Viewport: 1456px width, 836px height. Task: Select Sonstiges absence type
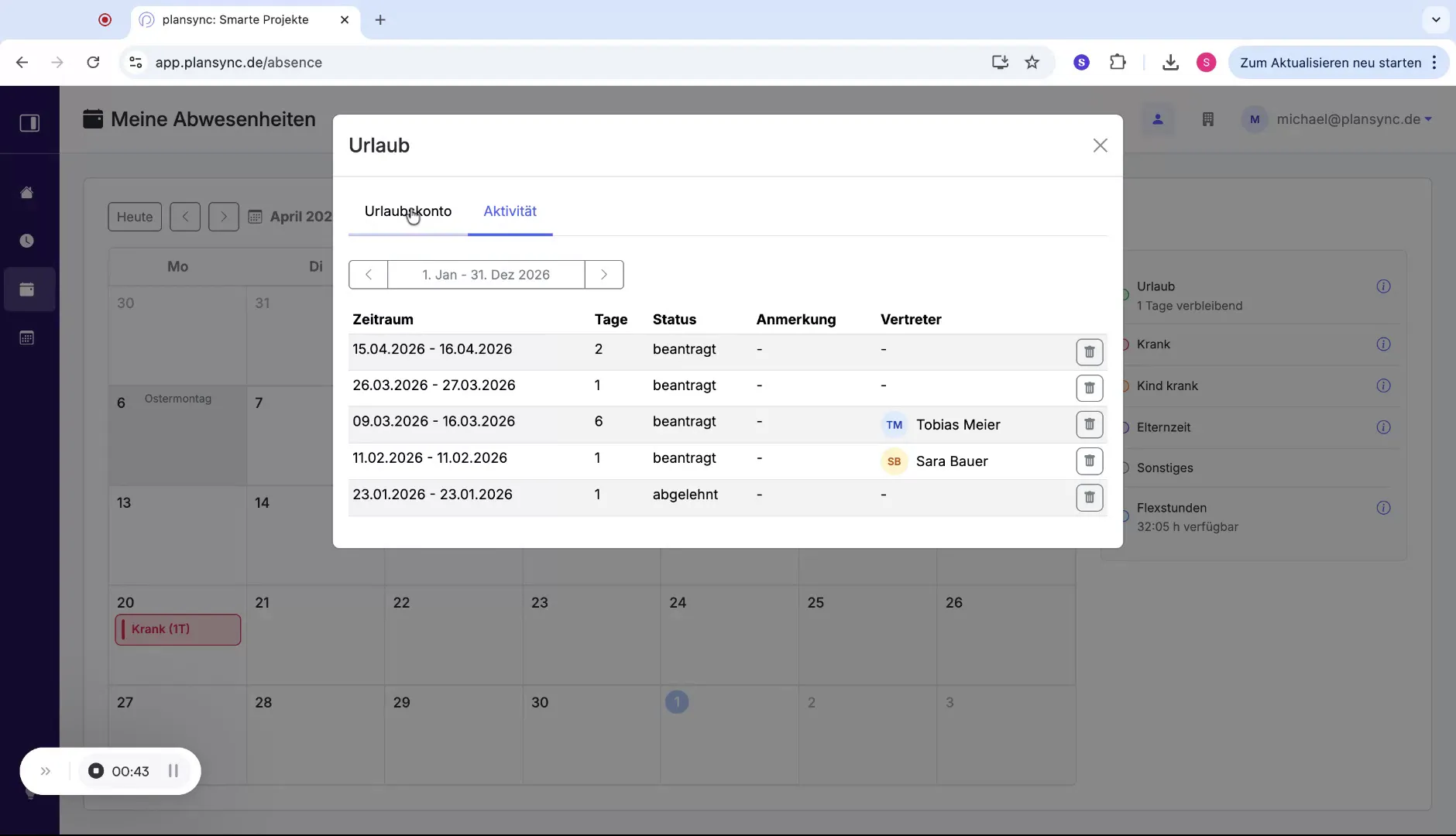coord(1164,468)
